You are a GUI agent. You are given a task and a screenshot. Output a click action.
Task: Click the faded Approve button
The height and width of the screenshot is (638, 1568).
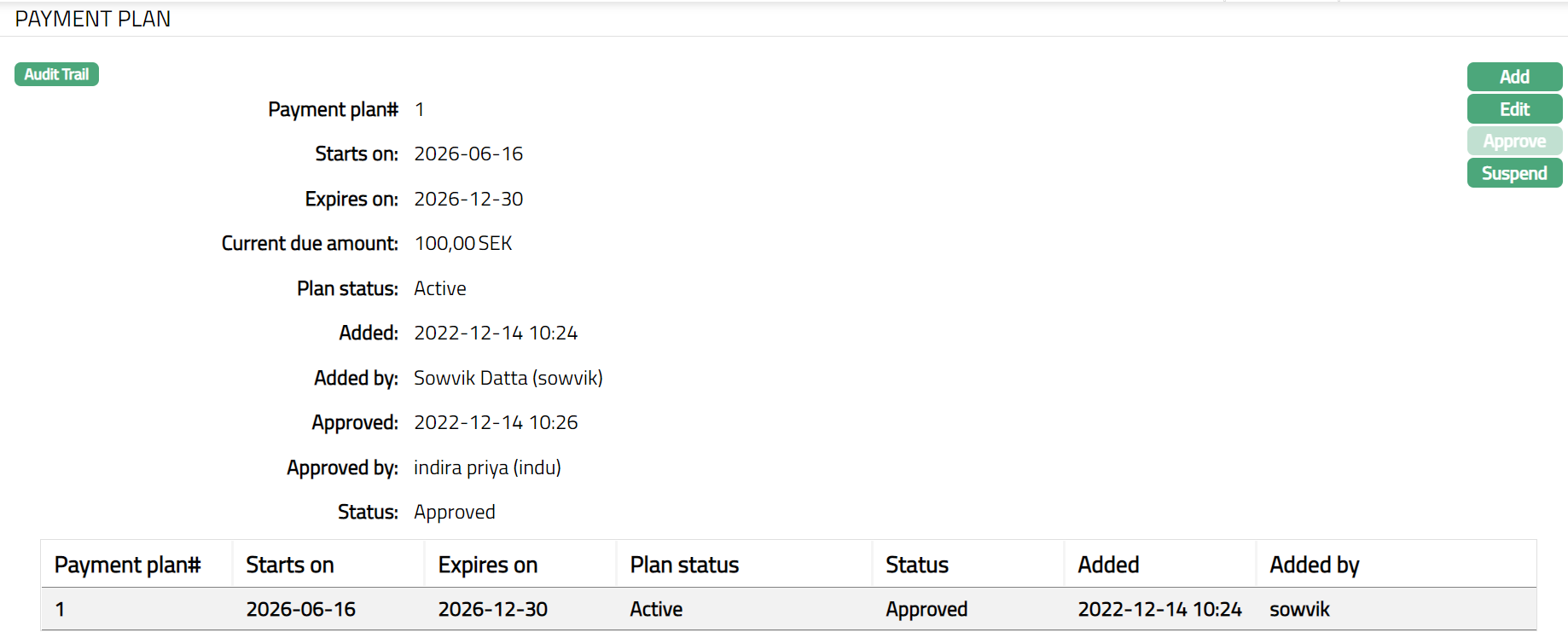[1514, 141]
